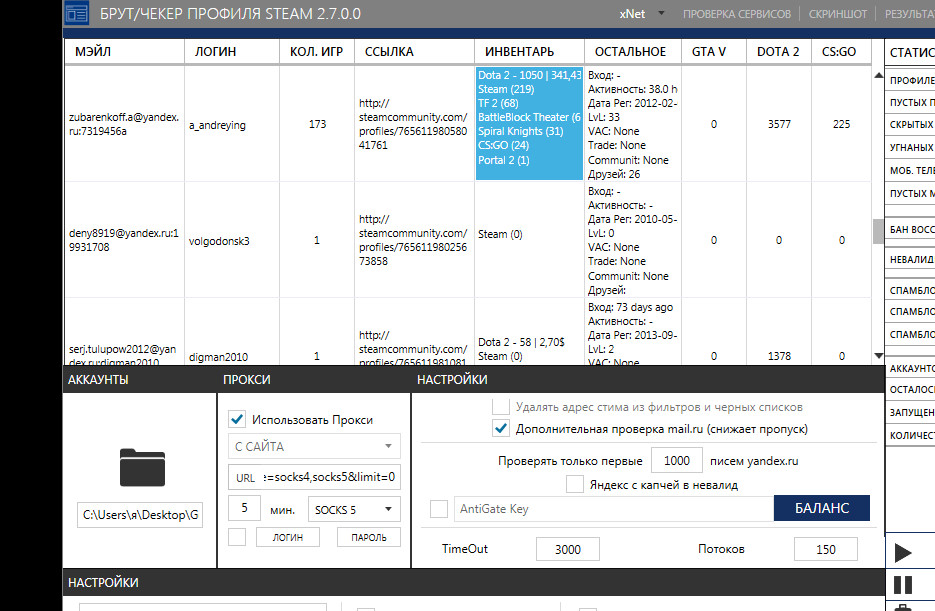The image size is (935, 611).
Task: Sort by the ЛОГИН column header
Action: (232, 52)
